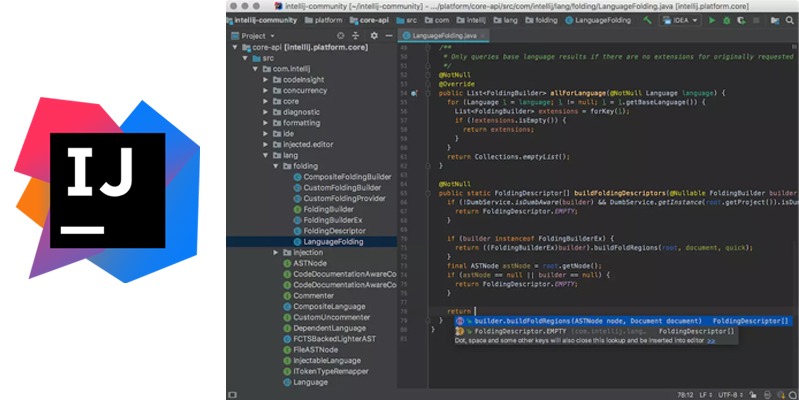Image resolution: width=799 pixels, height=400 pixels.
Task: Select FoldingDescriptor in project tree
Action: click(x=334, y=231)
